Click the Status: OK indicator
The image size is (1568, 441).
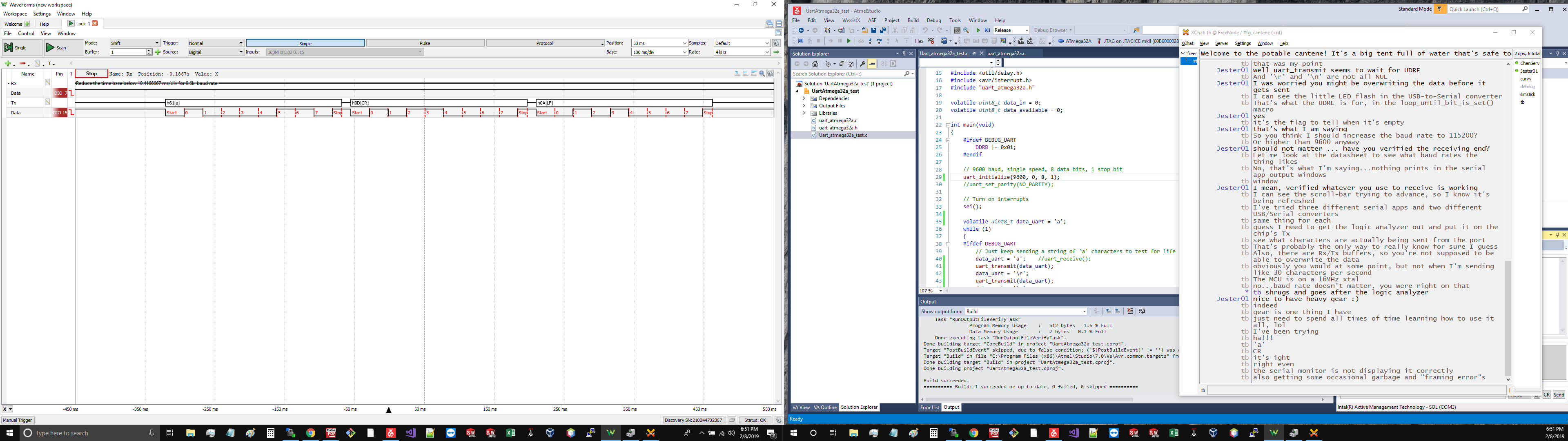(755, 420)
